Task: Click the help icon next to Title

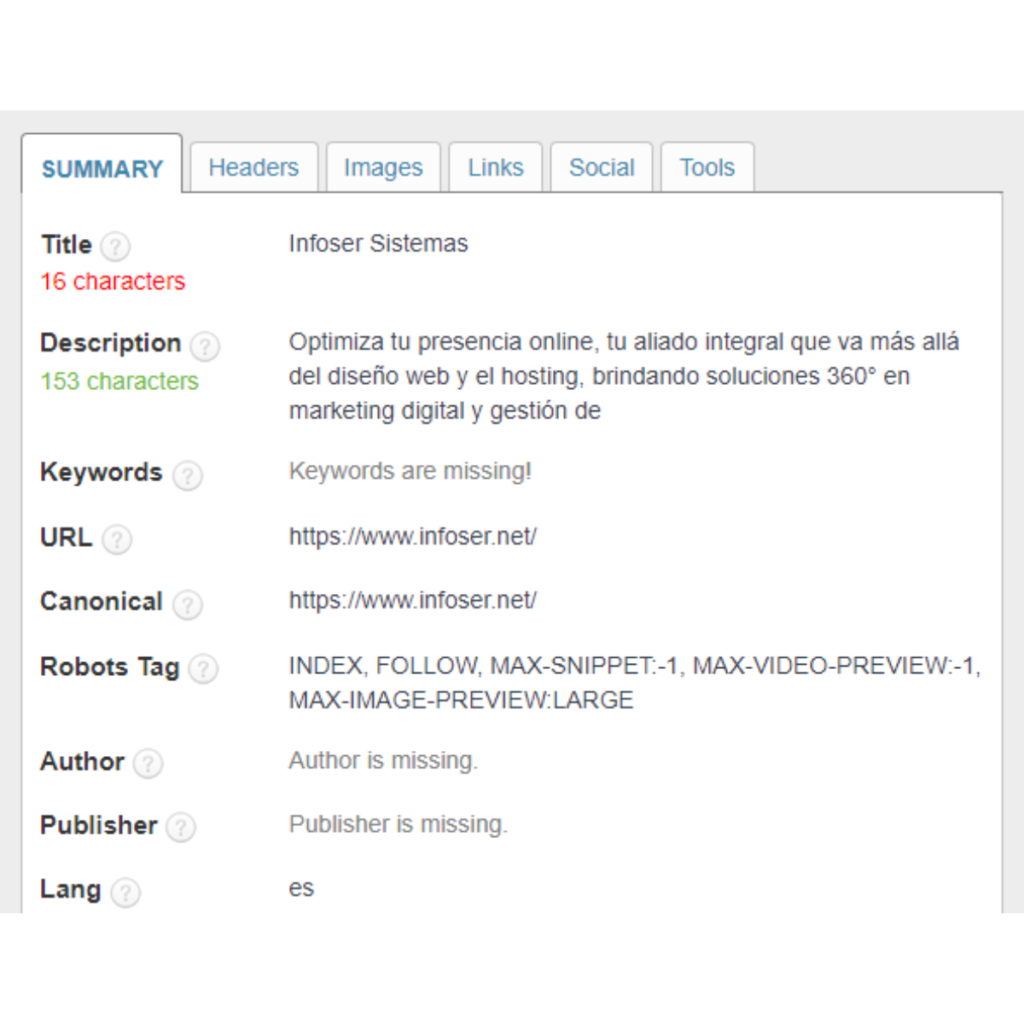Action: (x=116, y=247)
